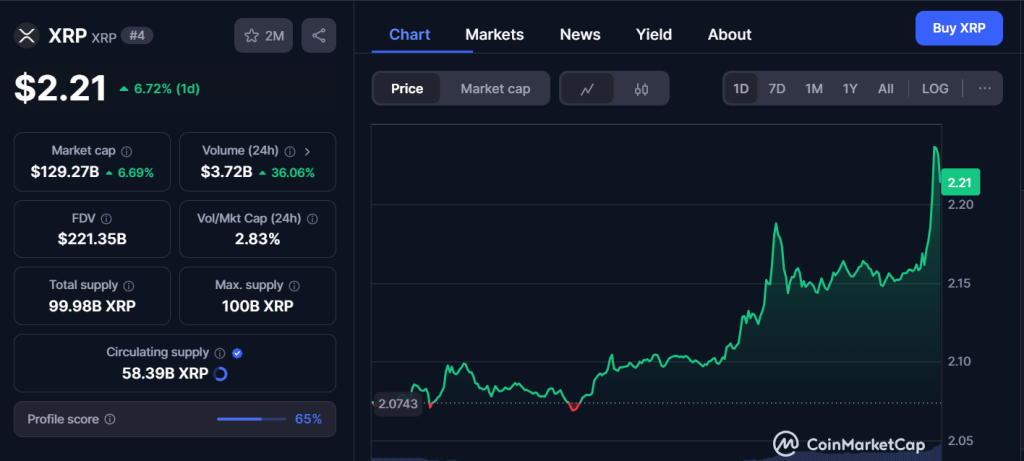Click the 2.83% Vol/Mkt Cap value
The width and height of the screenshot is (1024, 461).
coord(257,239)
